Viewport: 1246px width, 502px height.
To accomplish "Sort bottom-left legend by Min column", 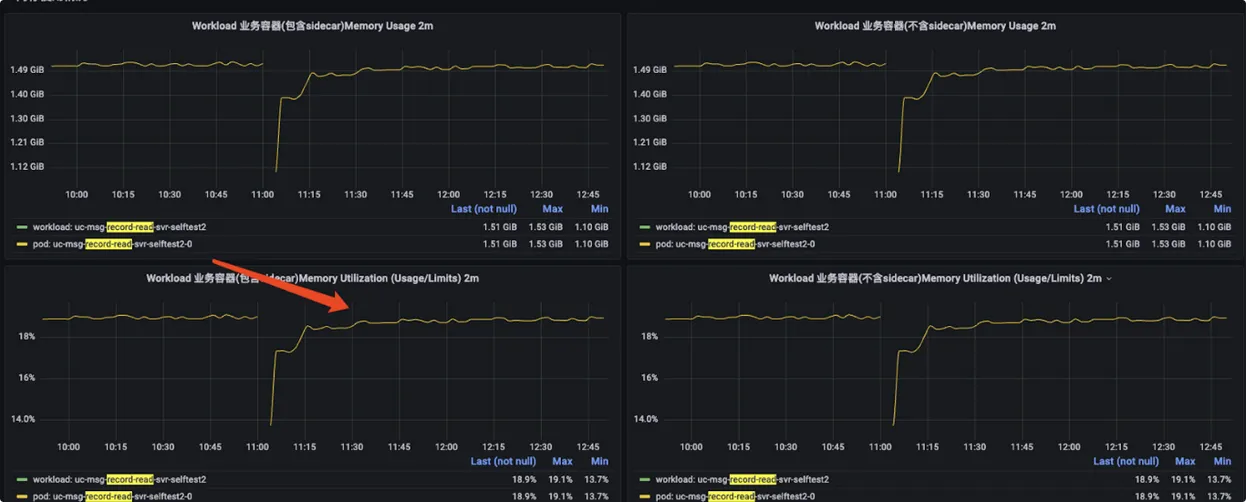I will click(599, 461).
